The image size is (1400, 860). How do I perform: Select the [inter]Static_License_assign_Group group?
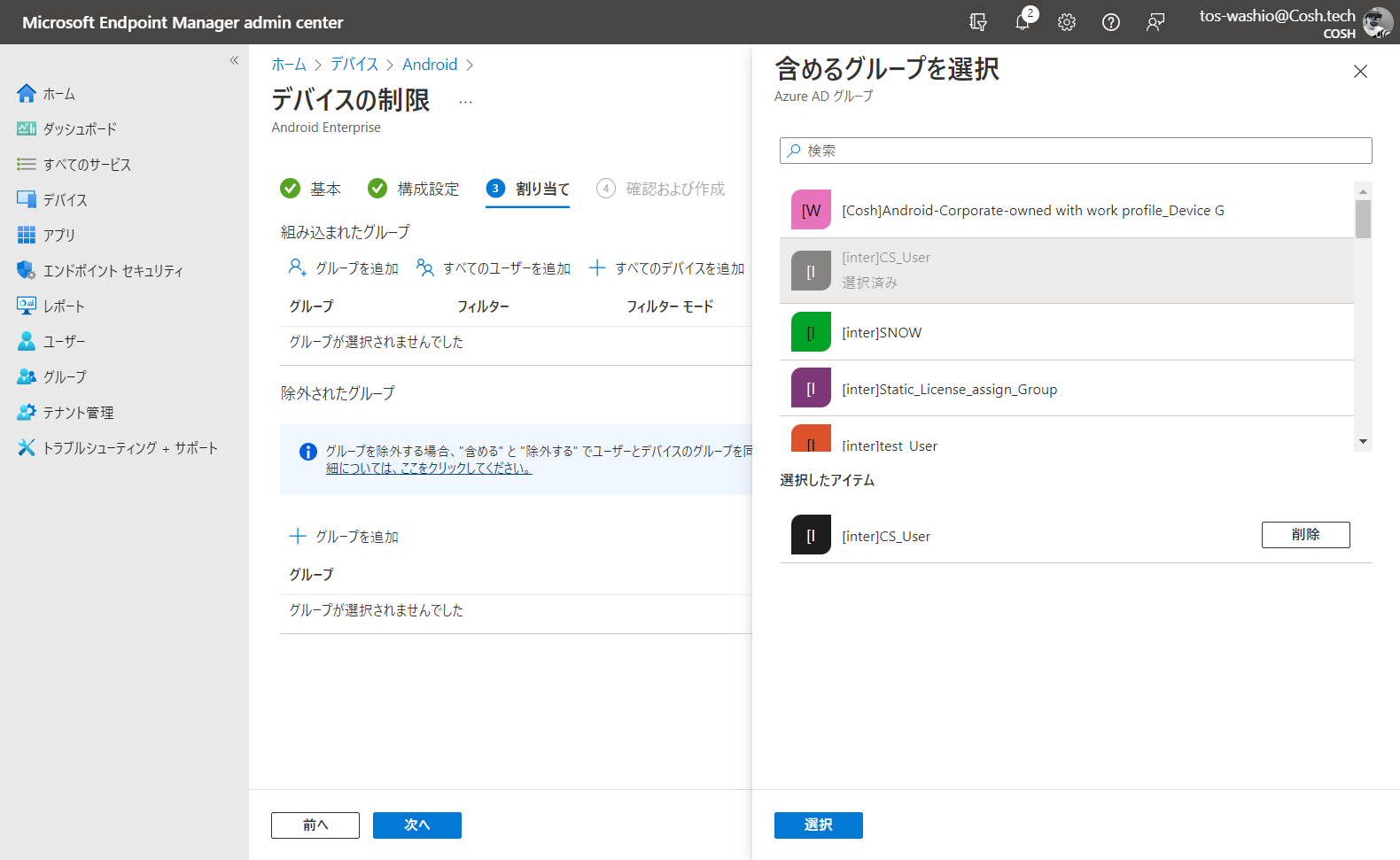[x=1067, y=389]
